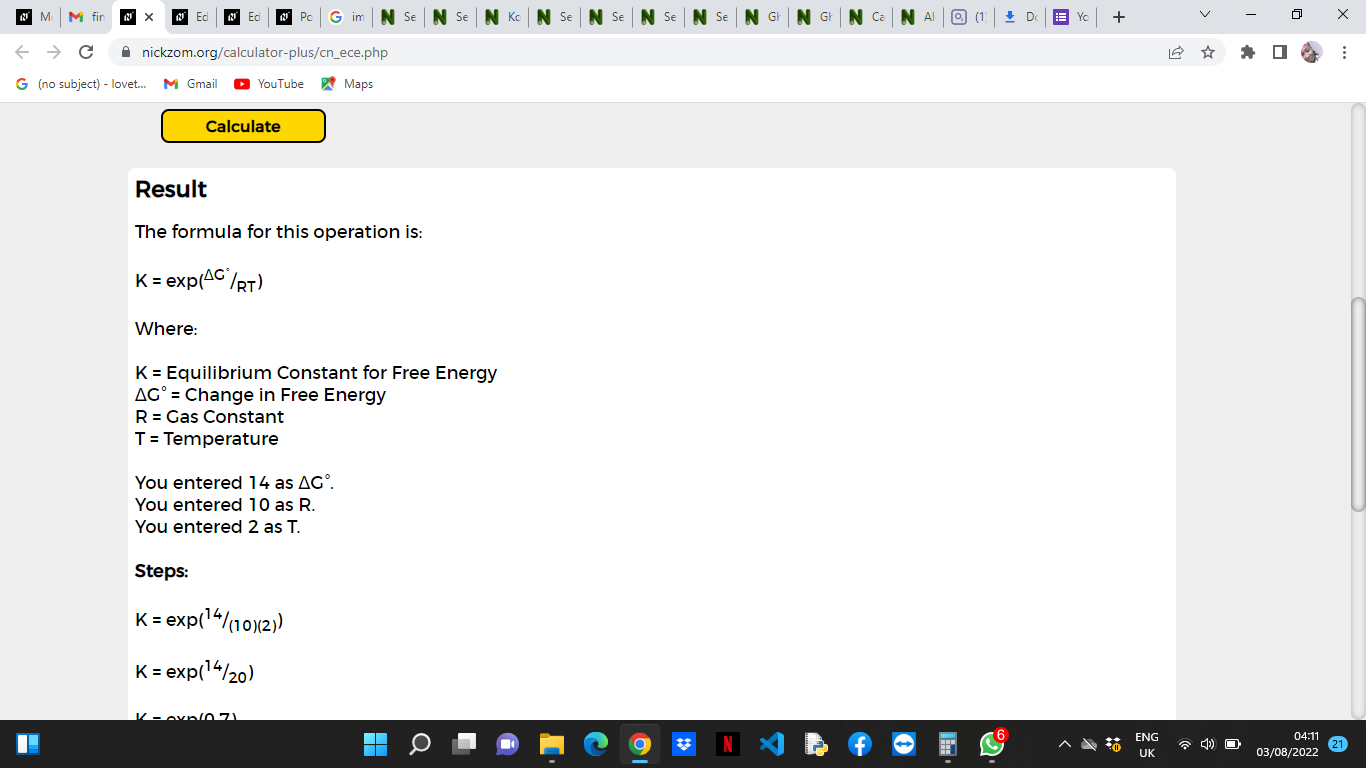This screenshot has width=1366, height=768.
Task: Open the Gmail bookmark
Action: [190, 84]
